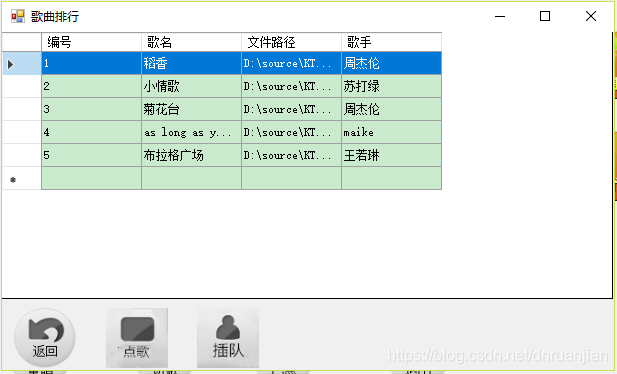Select the row header for row 4
Screen dimensions: 617x374
pyautogui.click(x=22, y=132)
